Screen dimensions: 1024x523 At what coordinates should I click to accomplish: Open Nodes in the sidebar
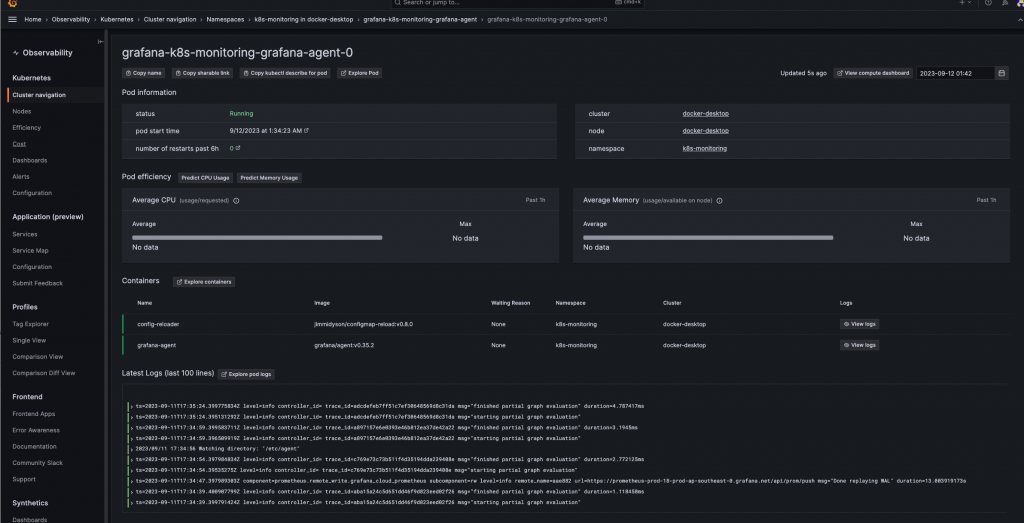coord(22,112)
